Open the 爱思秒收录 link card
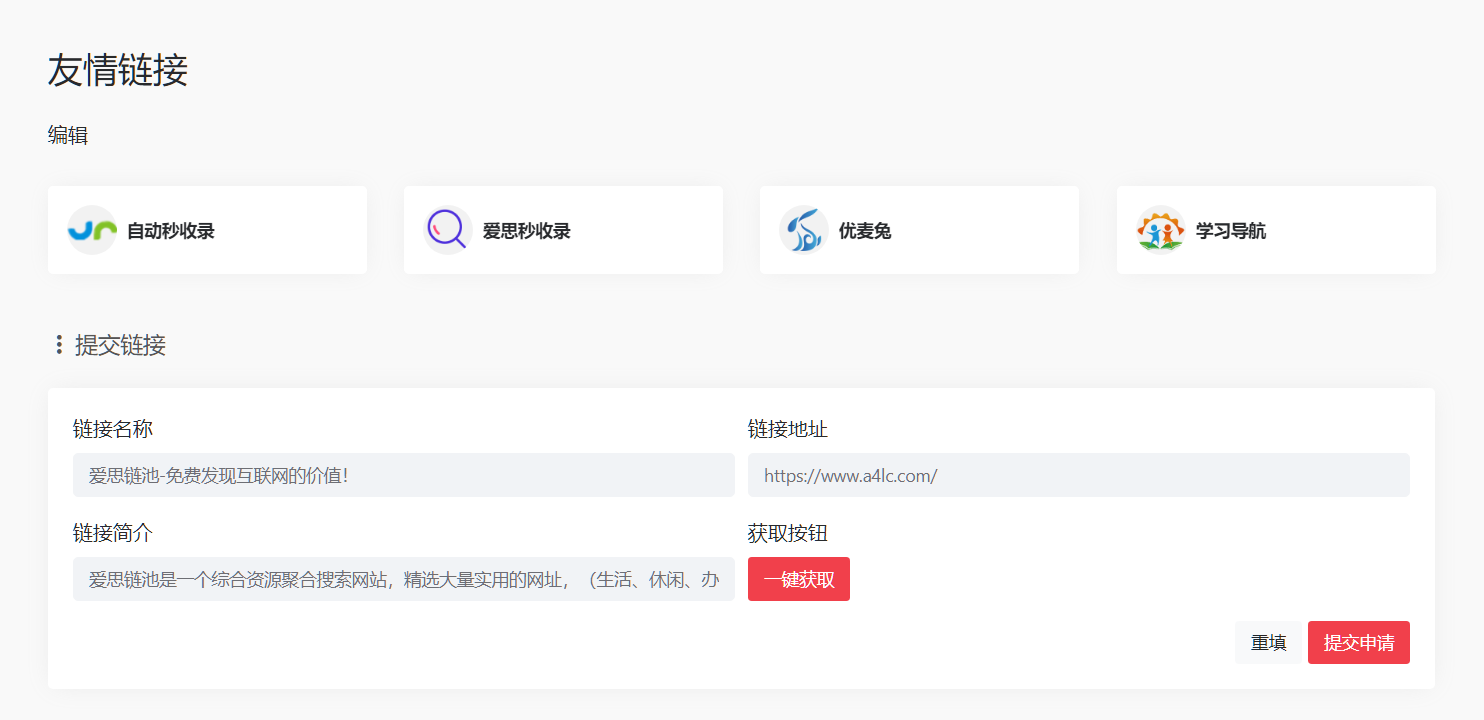Viewport: 1484px width, 720px height. (563, 229)
